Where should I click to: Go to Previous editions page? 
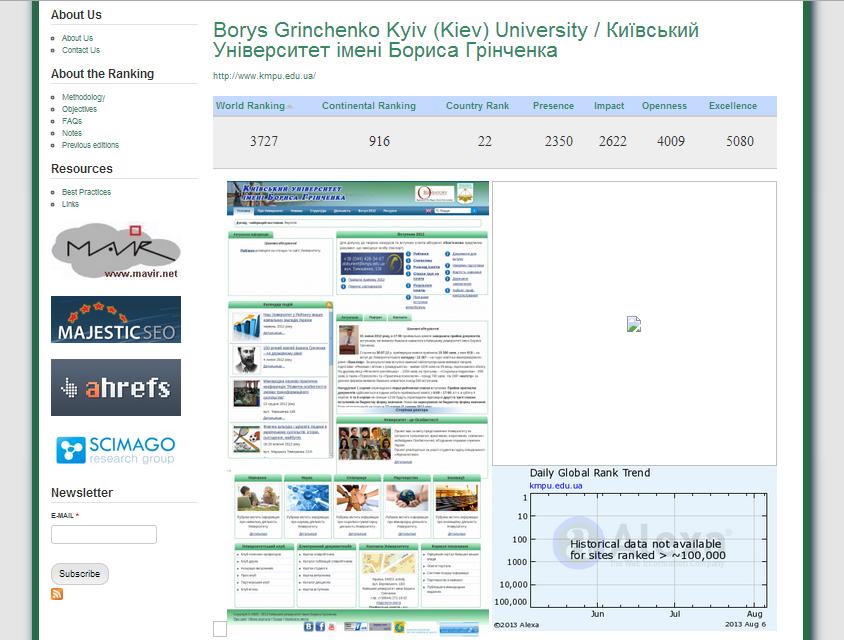pos(90,145)
